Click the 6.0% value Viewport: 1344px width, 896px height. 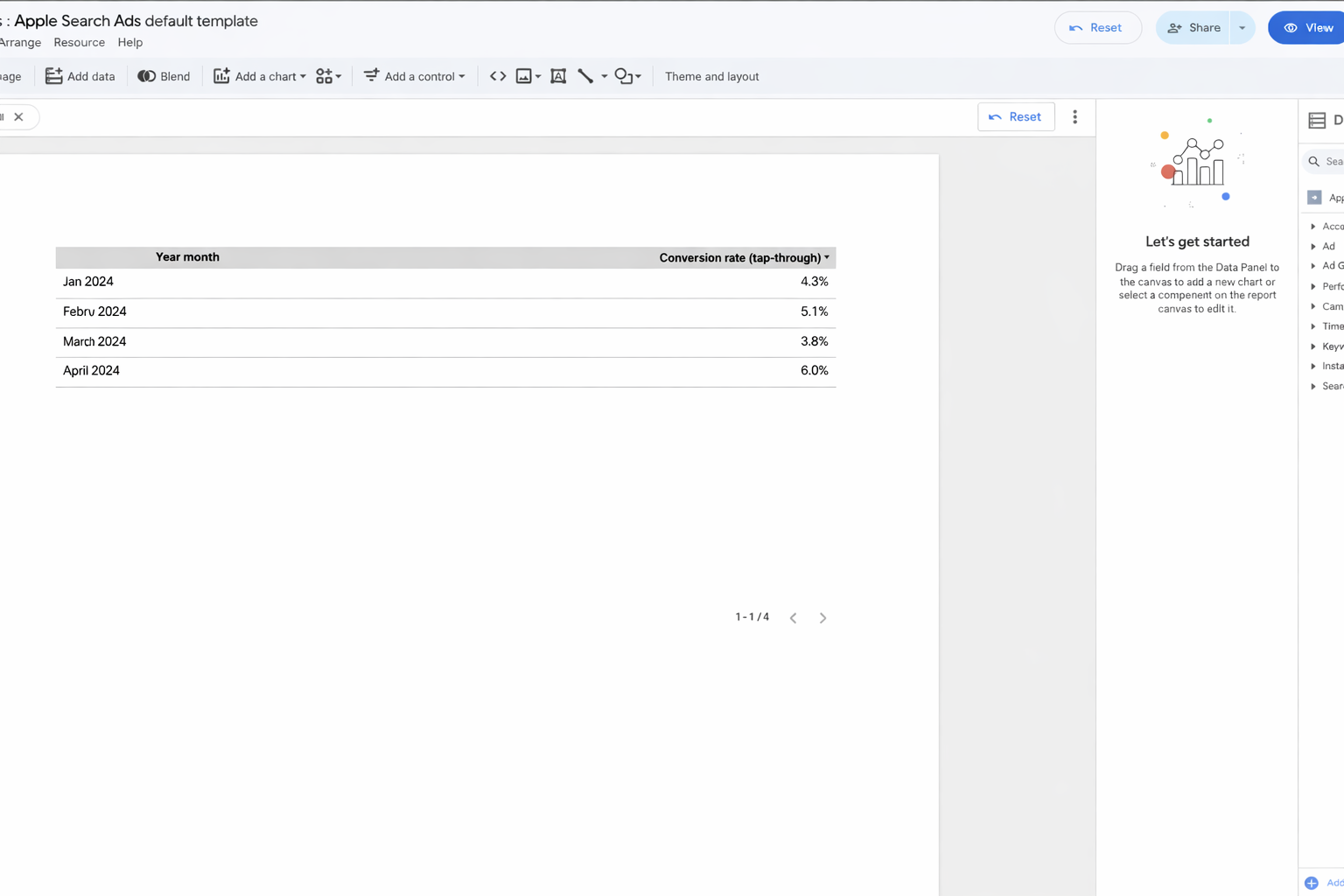tap(814, 371)
